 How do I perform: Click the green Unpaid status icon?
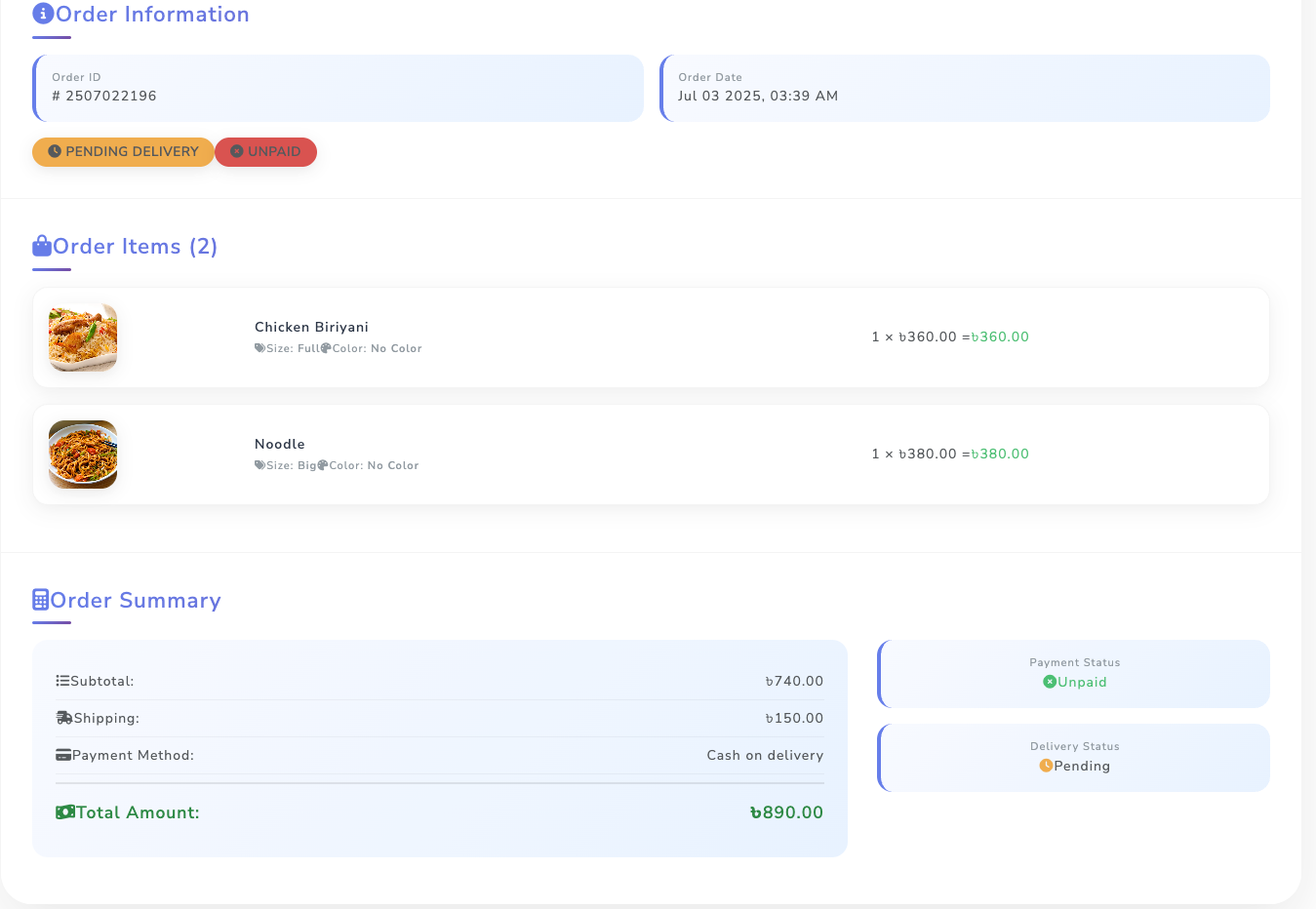click(1050, 682)
